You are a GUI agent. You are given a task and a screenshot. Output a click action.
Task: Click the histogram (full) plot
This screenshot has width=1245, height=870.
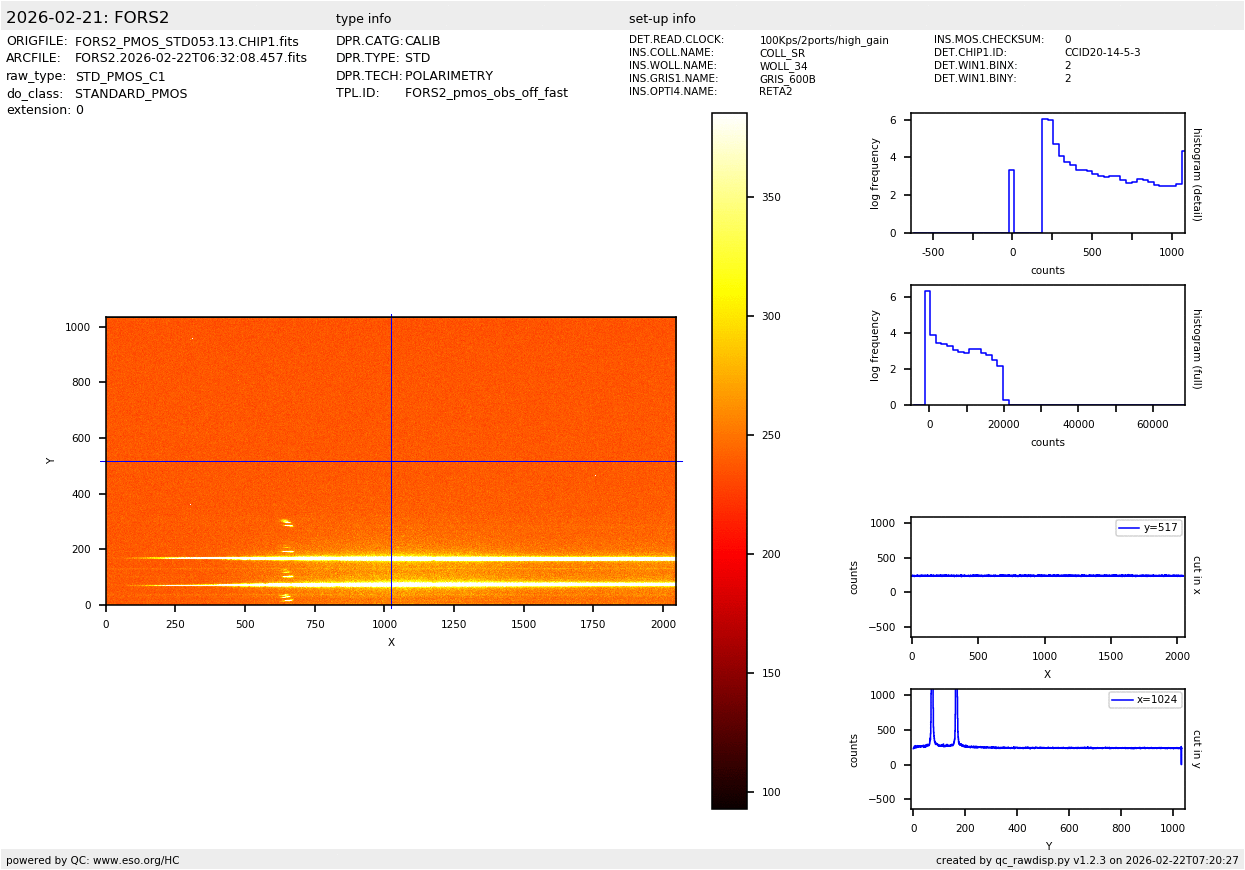[1047, 345]
